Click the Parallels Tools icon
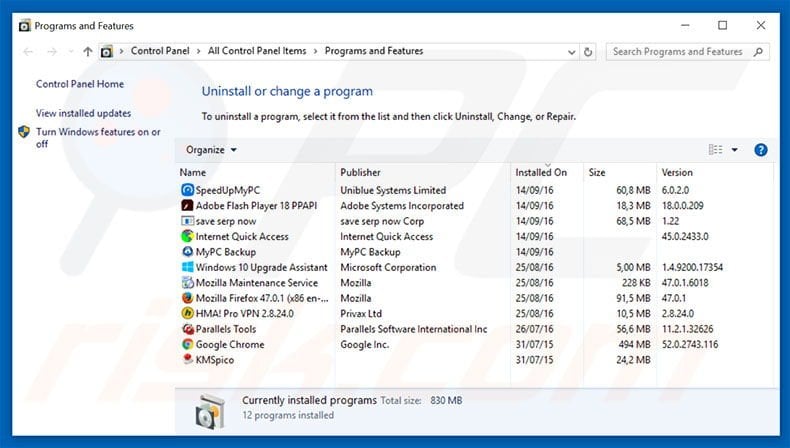The width and height of the screenshot is (790, 448). pos(187,329)
